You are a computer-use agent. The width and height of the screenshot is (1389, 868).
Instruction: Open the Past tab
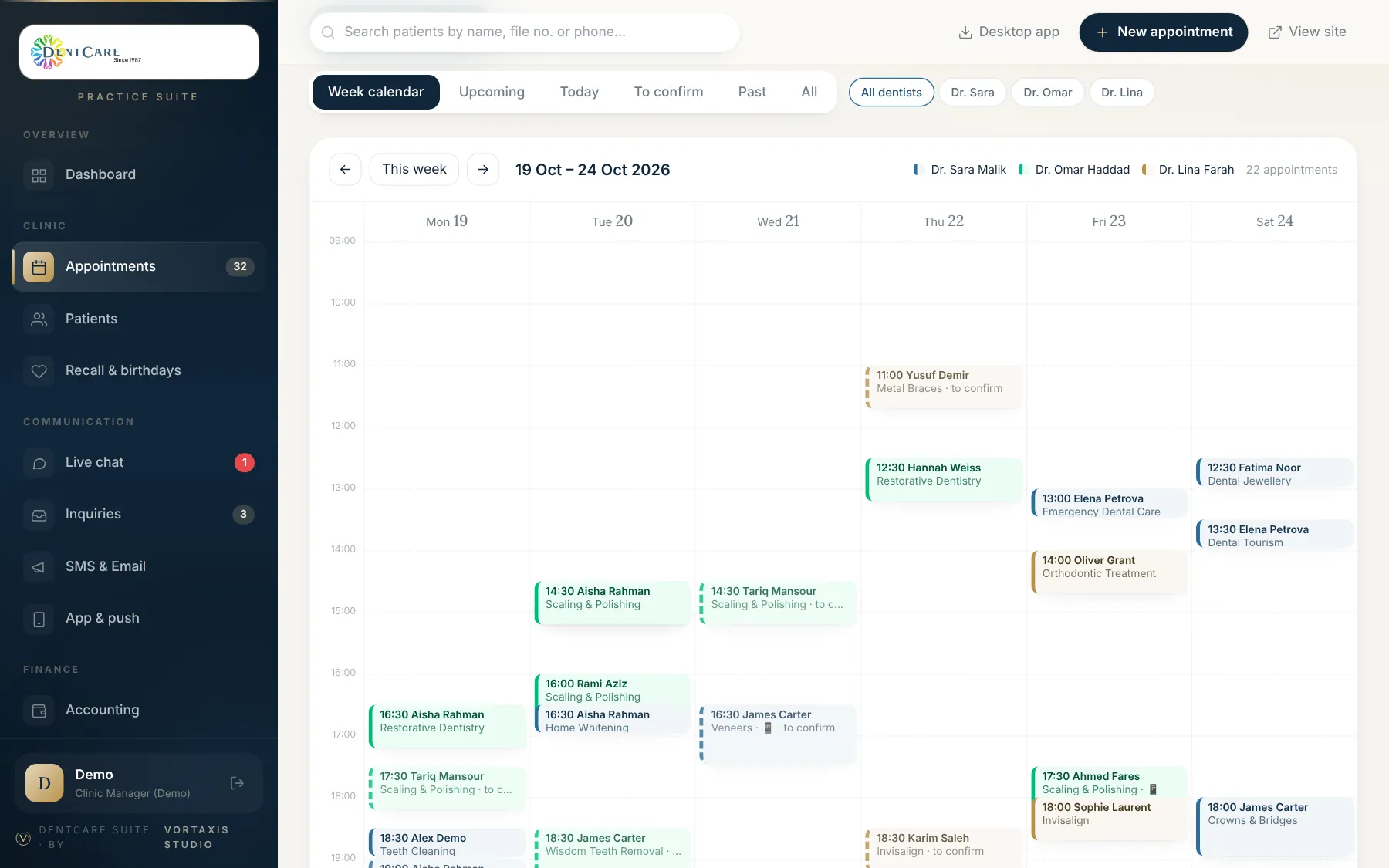pyautogui.click(x=752, y=92)
